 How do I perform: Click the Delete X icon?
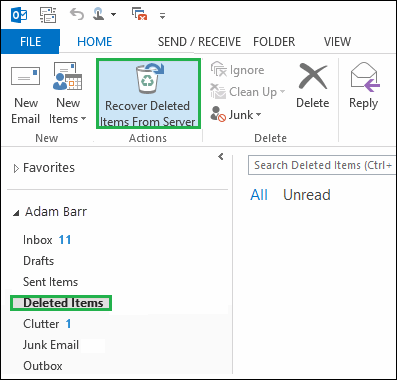coord(313,77)
